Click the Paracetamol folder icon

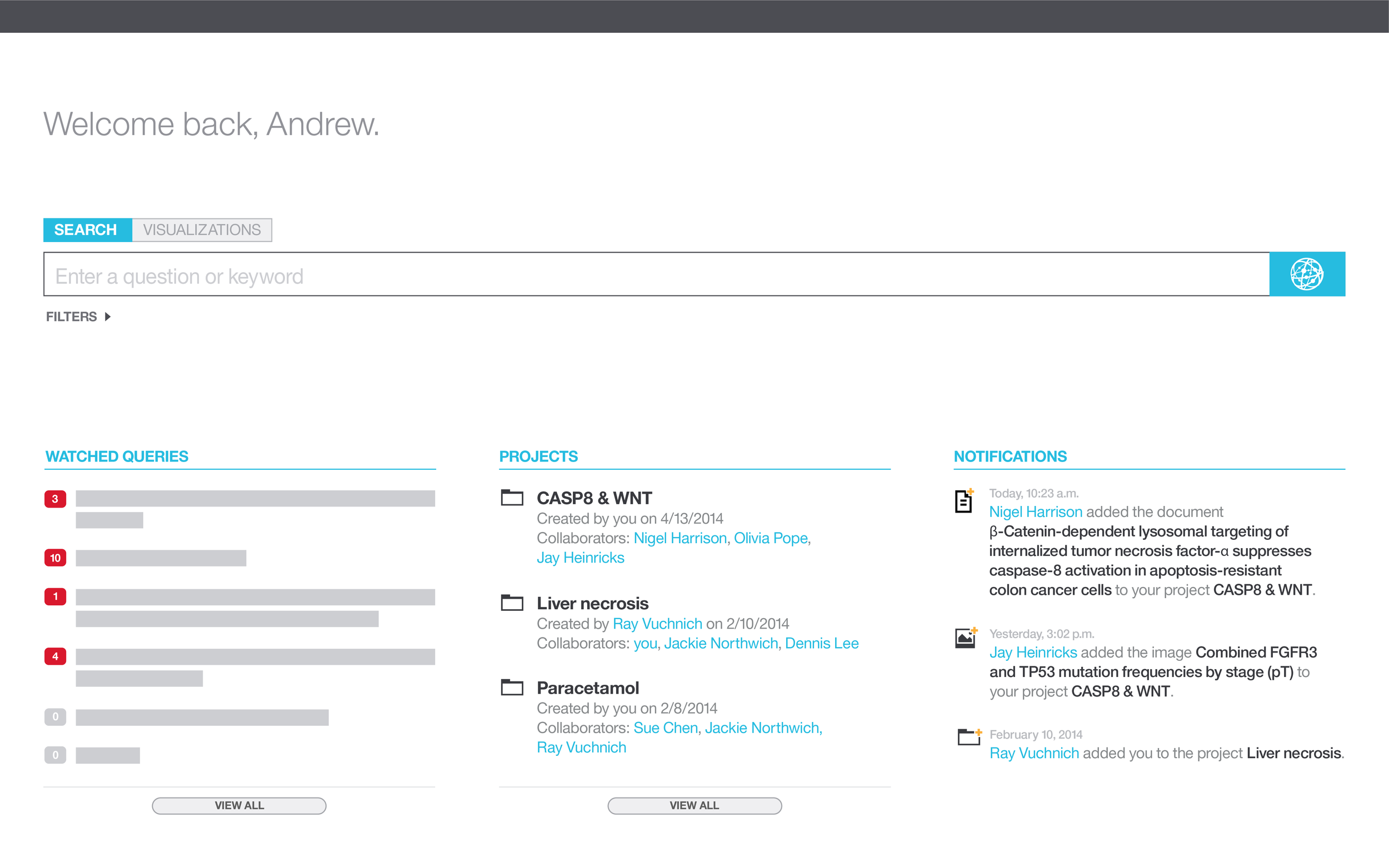tap(512, 686)
